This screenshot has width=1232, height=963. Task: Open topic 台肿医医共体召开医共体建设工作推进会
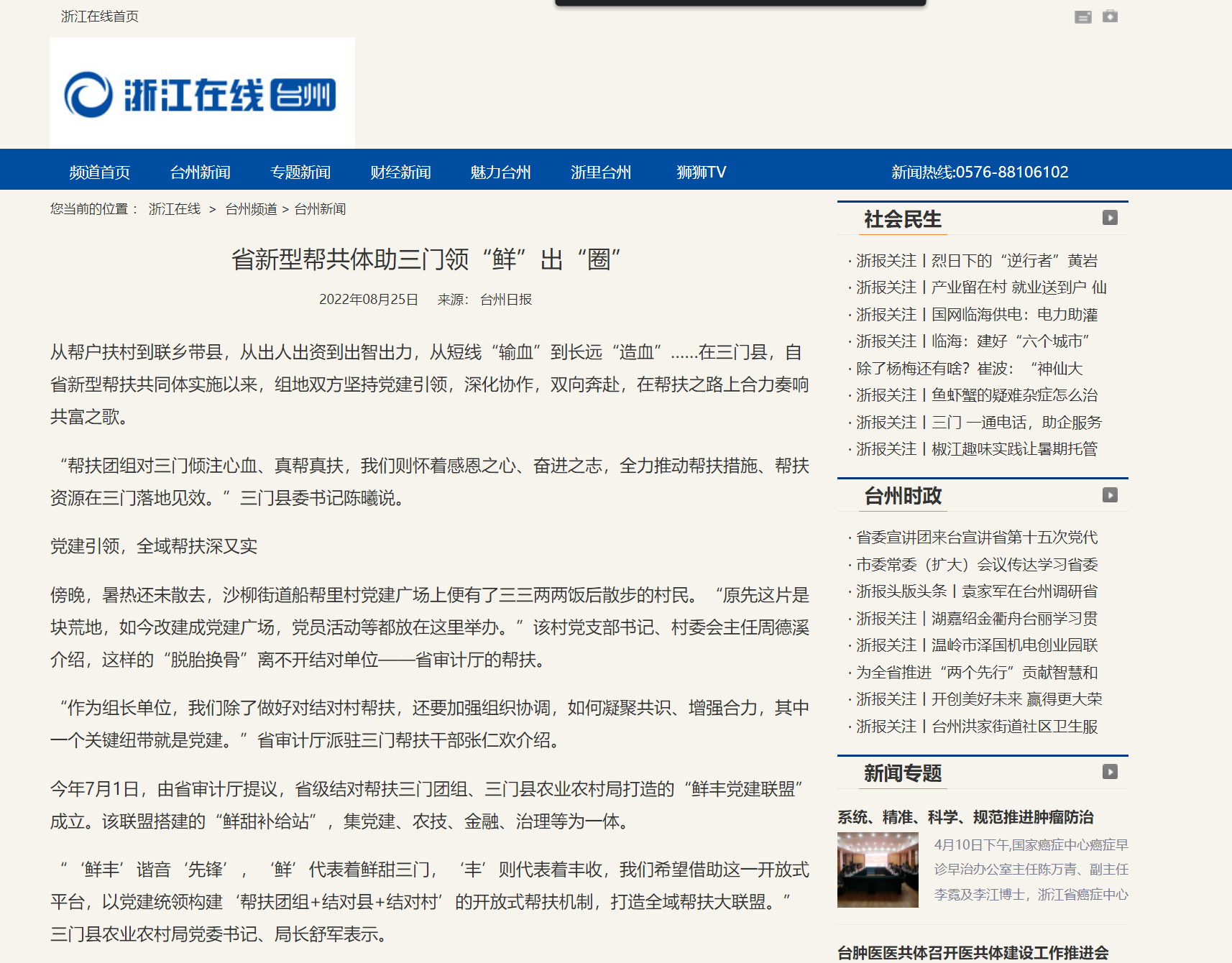(973, 953)
